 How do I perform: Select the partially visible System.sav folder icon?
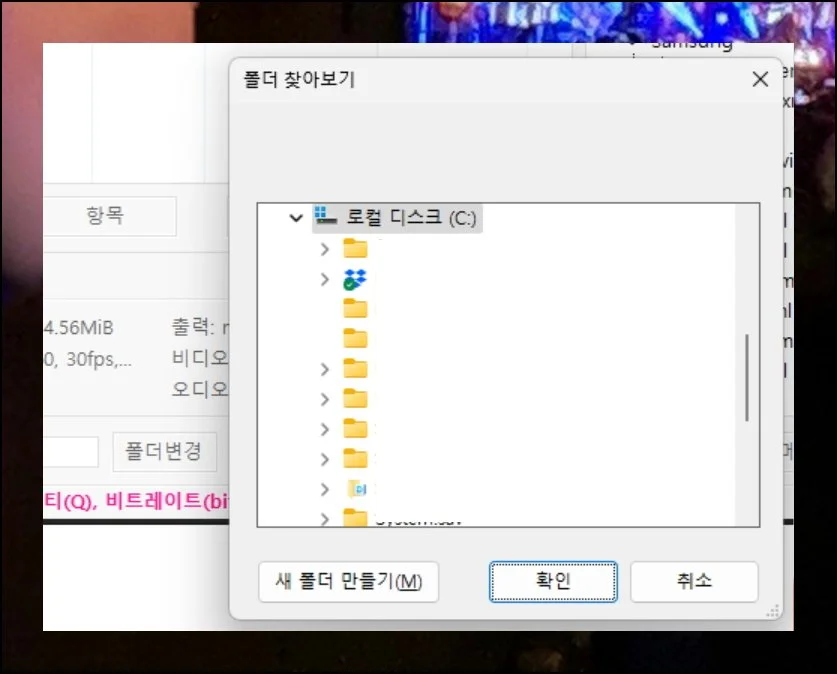click(x=355, y=518)
